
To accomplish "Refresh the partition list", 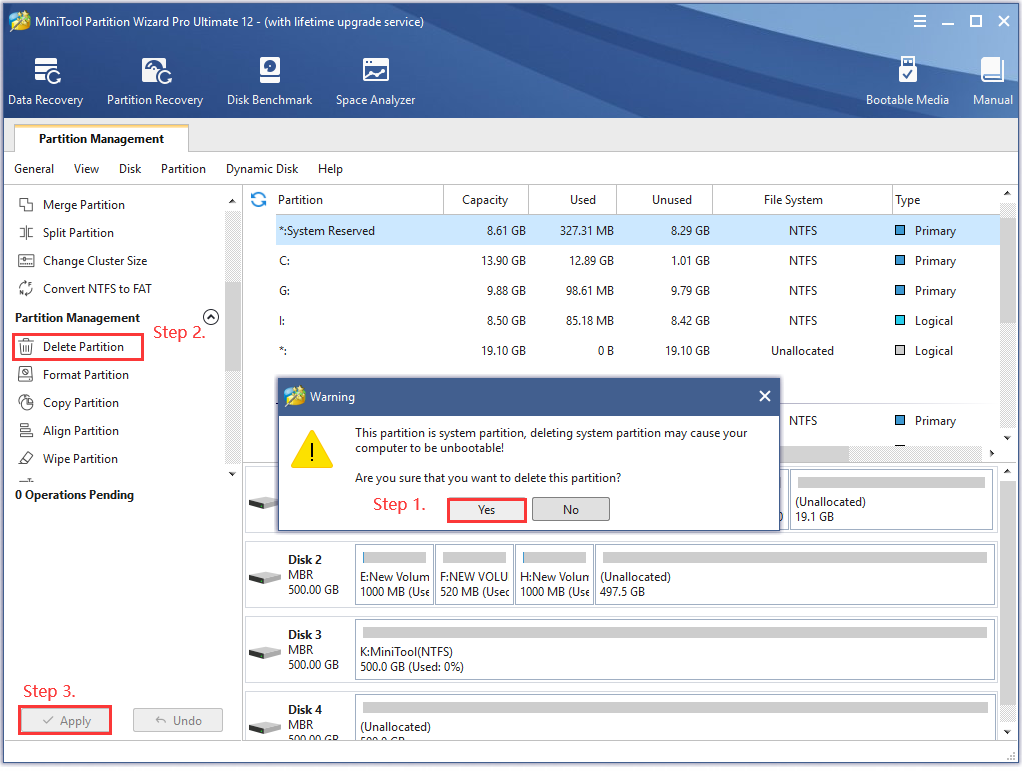I will click(x=259, y=200).
